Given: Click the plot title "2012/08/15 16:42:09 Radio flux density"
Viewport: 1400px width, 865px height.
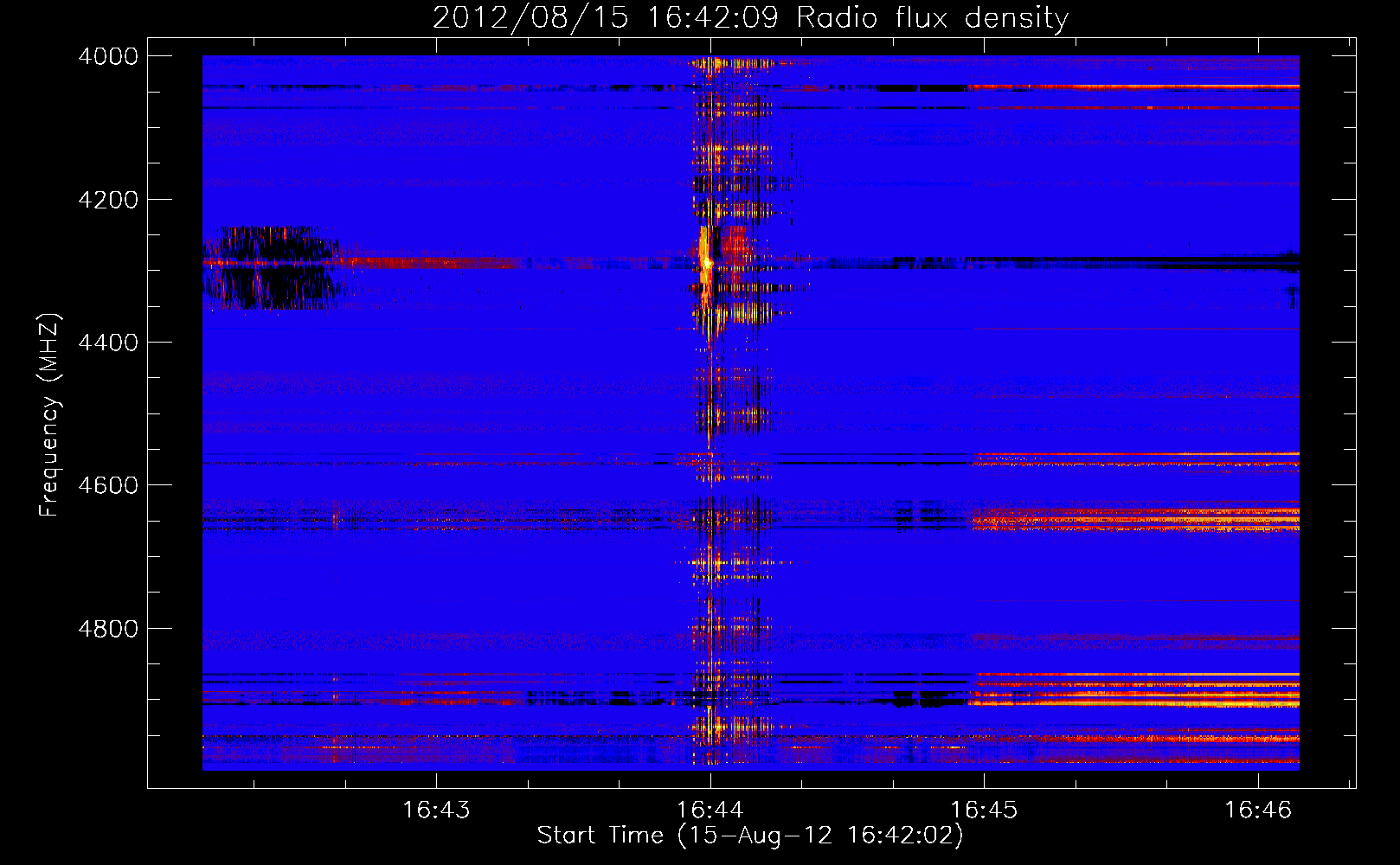Looking at the screenshot, I should point(750,17).
